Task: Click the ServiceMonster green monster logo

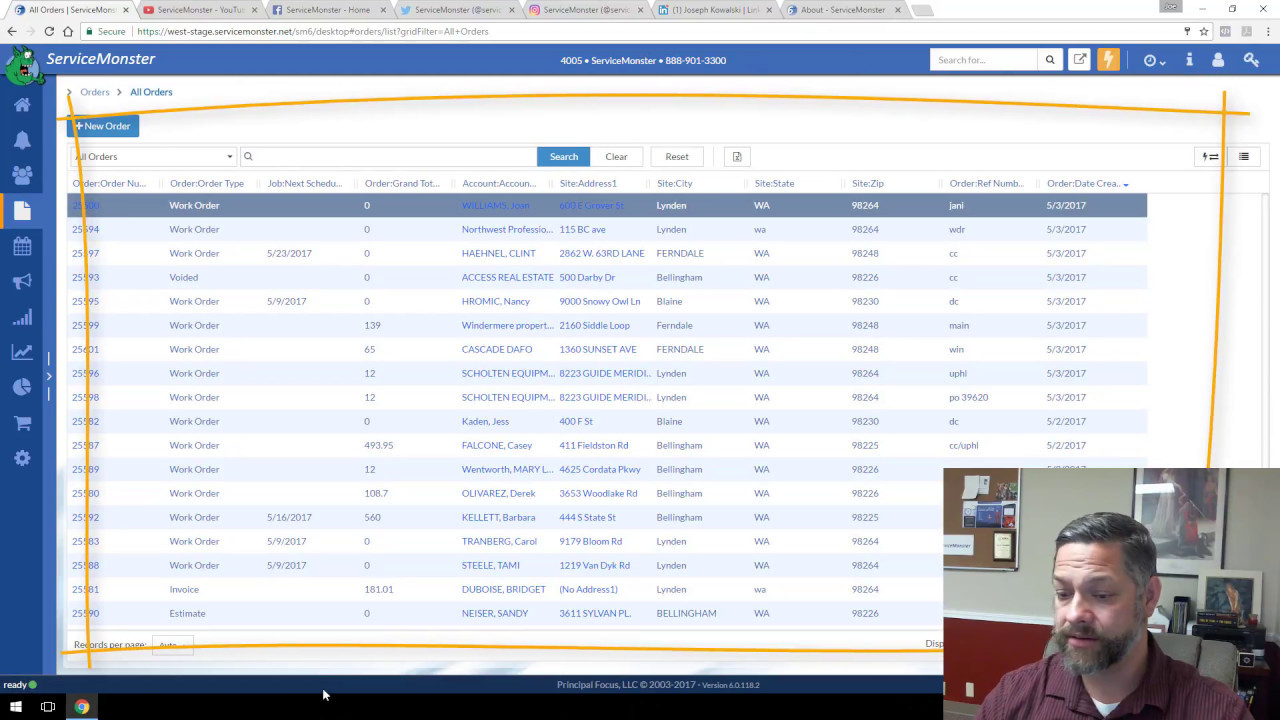Action: pyautogui.click(x=22, y=66)
